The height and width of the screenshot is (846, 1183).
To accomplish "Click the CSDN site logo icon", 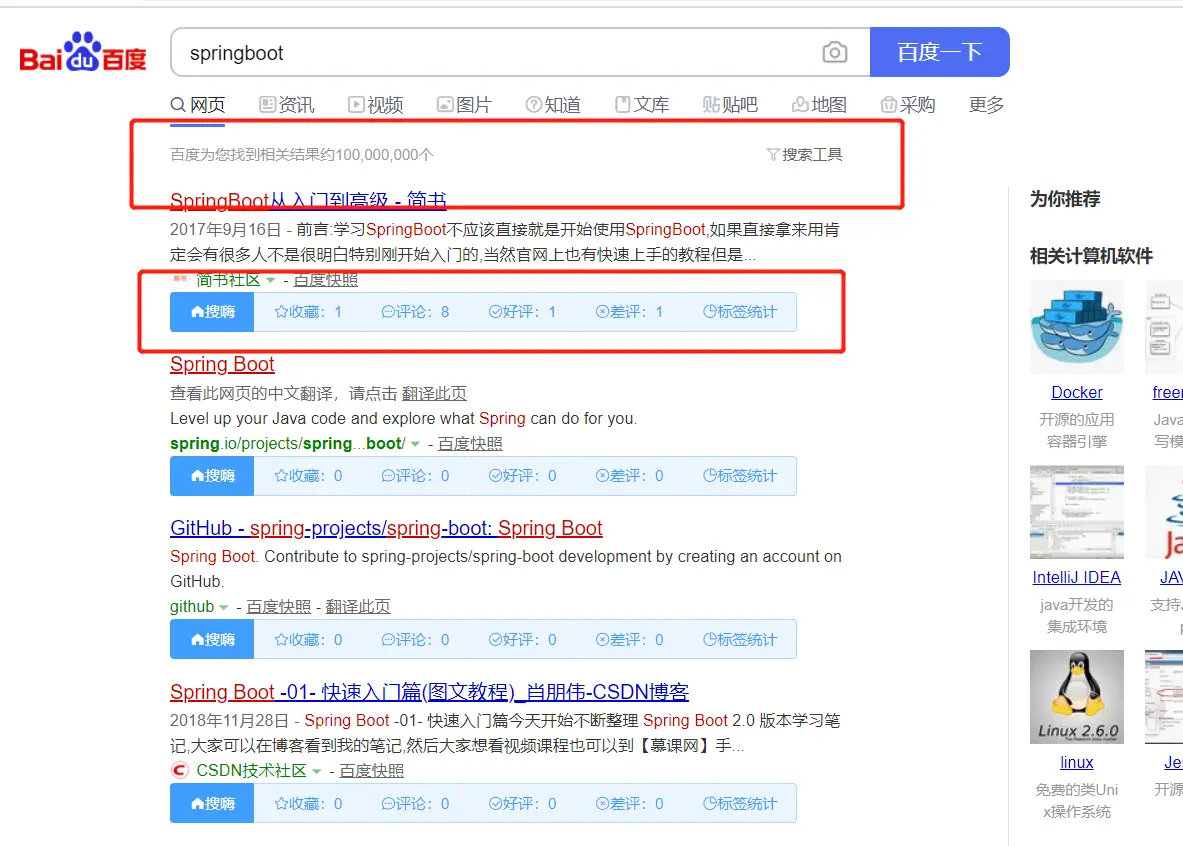I will (x=179, y=771).
